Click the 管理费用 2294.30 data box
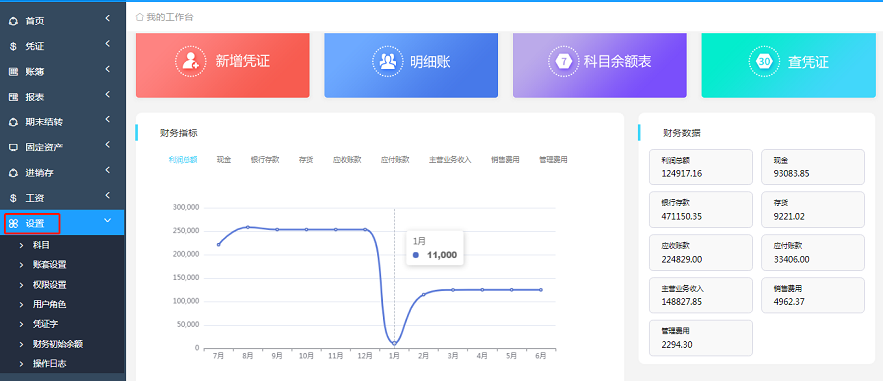Image resolution: width=883 pixels, height=381 pixels. click(701, 338)
